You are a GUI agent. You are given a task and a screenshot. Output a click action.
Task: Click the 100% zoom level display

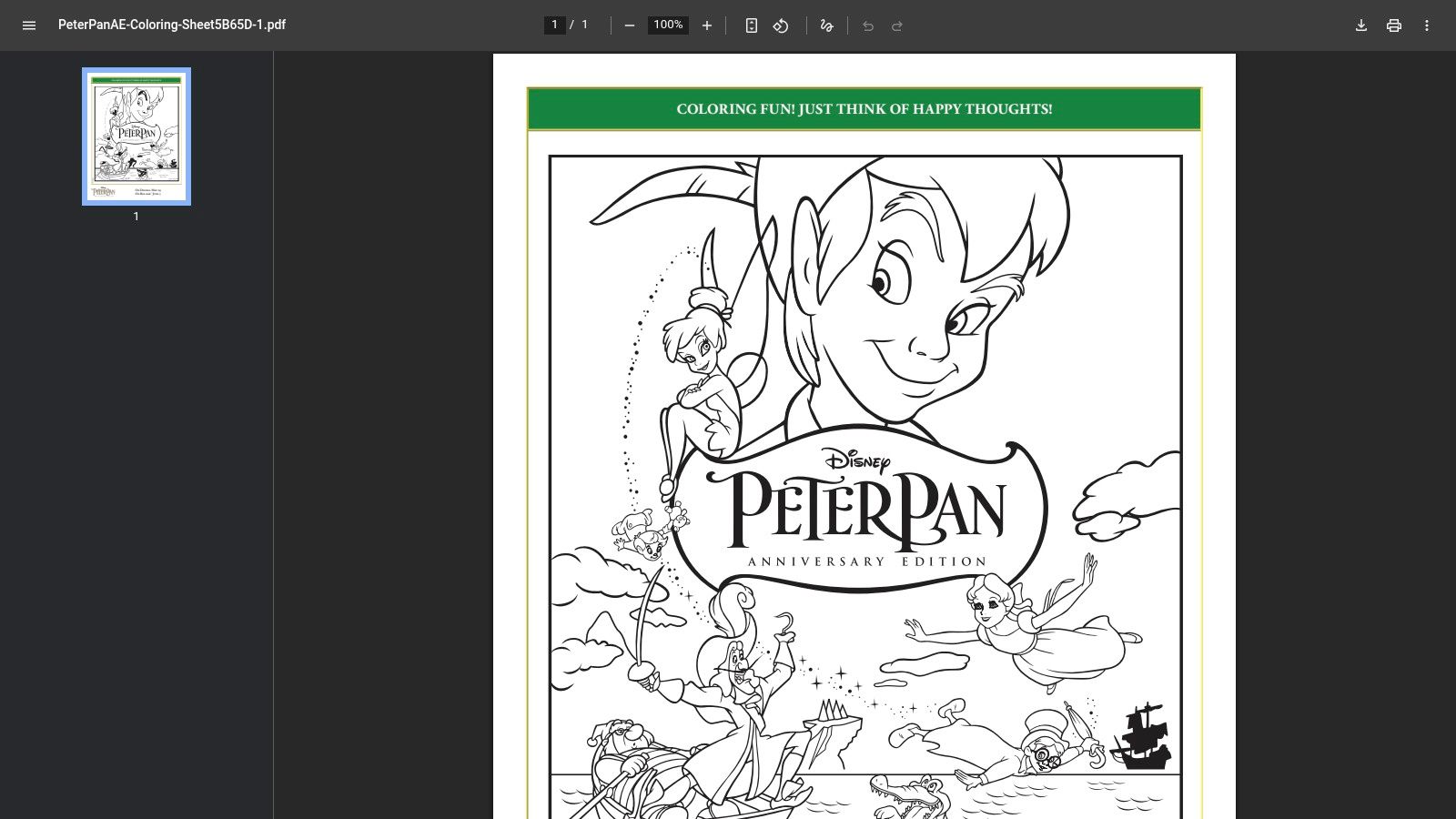[x=667, y=25]
